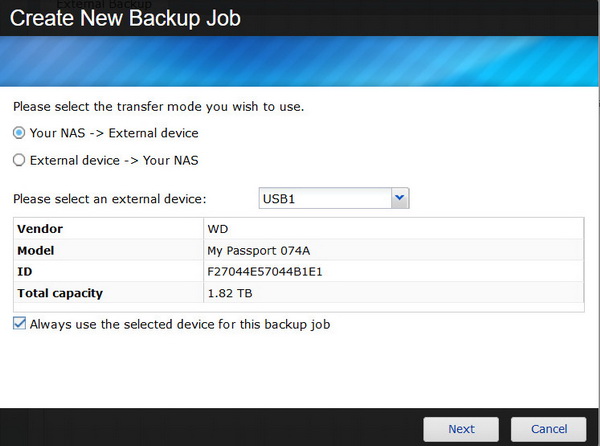This screenshot has height=446, width=600.
Task: Open the USB1 external device combo box
Action: [x=325, y=199]
